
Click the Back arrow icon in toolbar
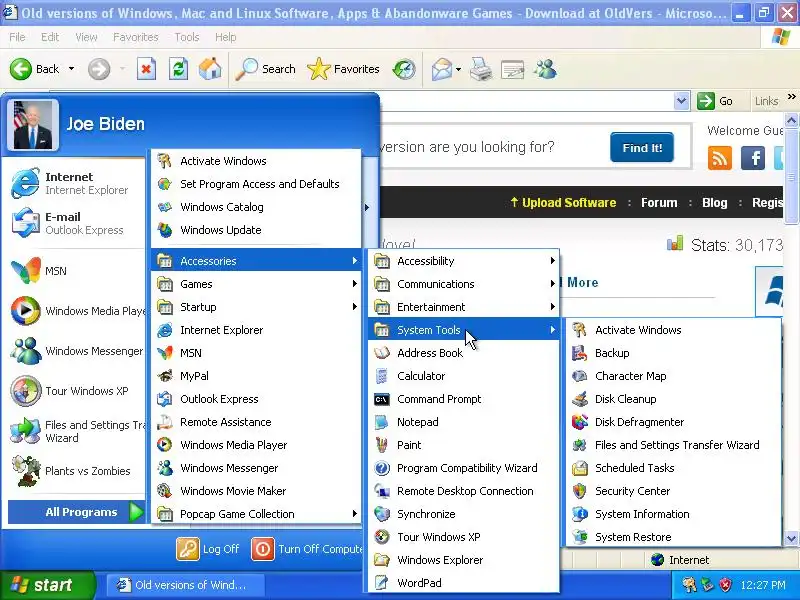click(x=21, y=69)
